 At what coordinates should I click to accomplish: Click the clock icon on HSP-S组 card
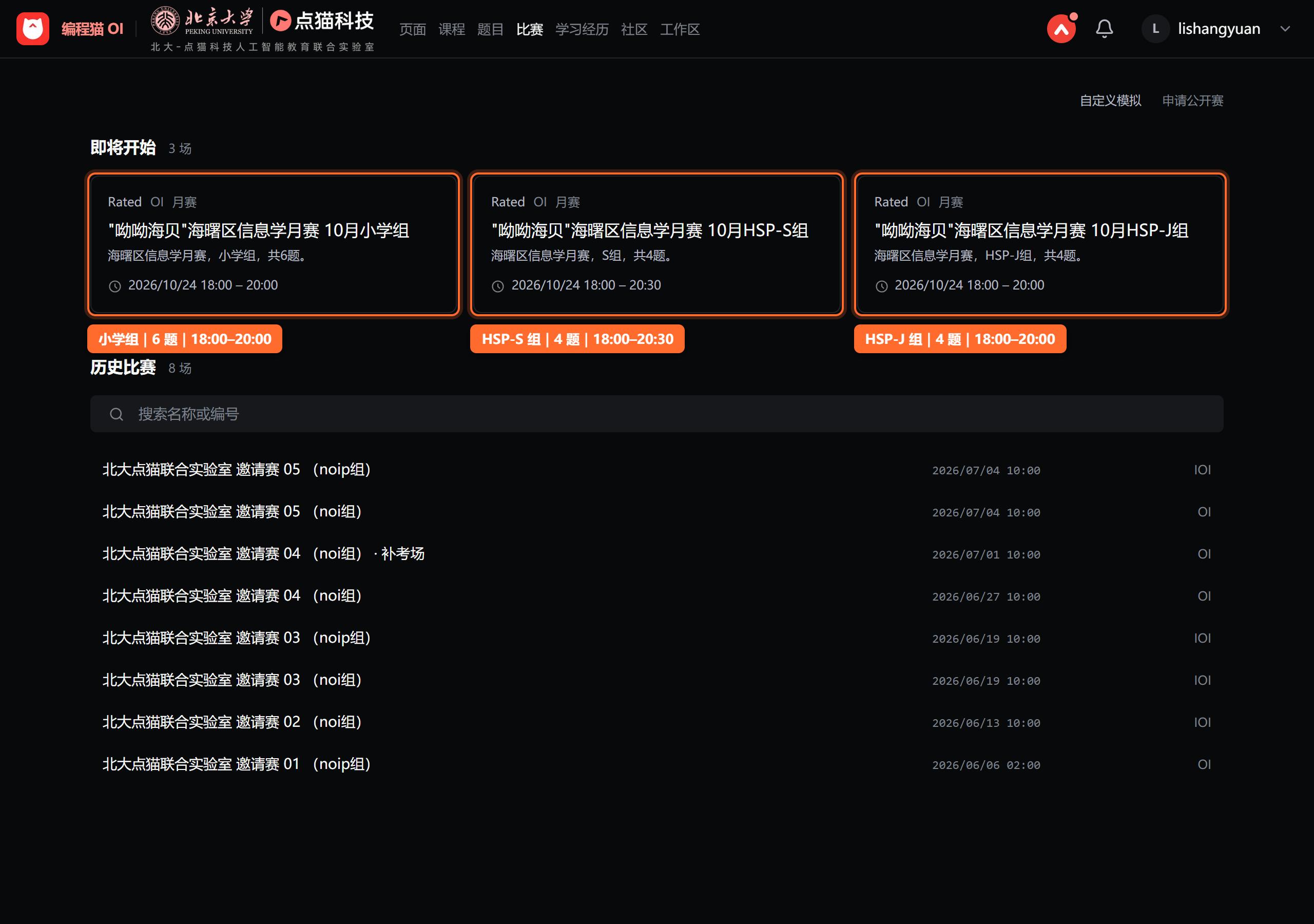[x=498, y=286]
